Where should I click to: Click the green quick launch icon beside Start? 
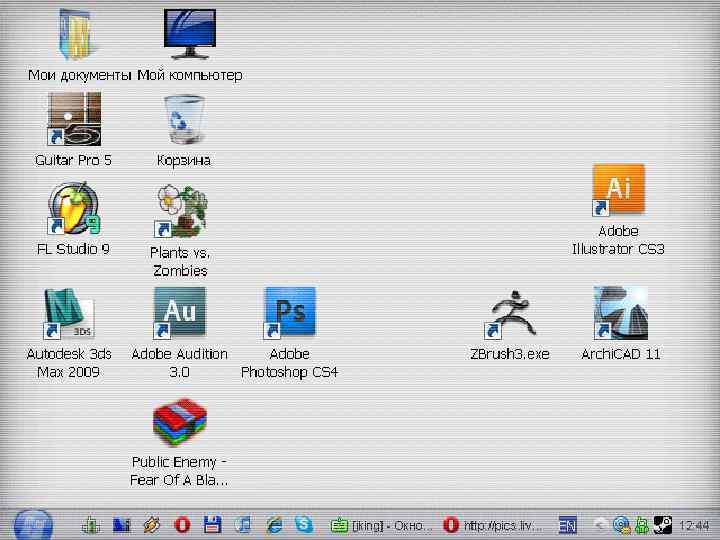(x=91, y=524)
